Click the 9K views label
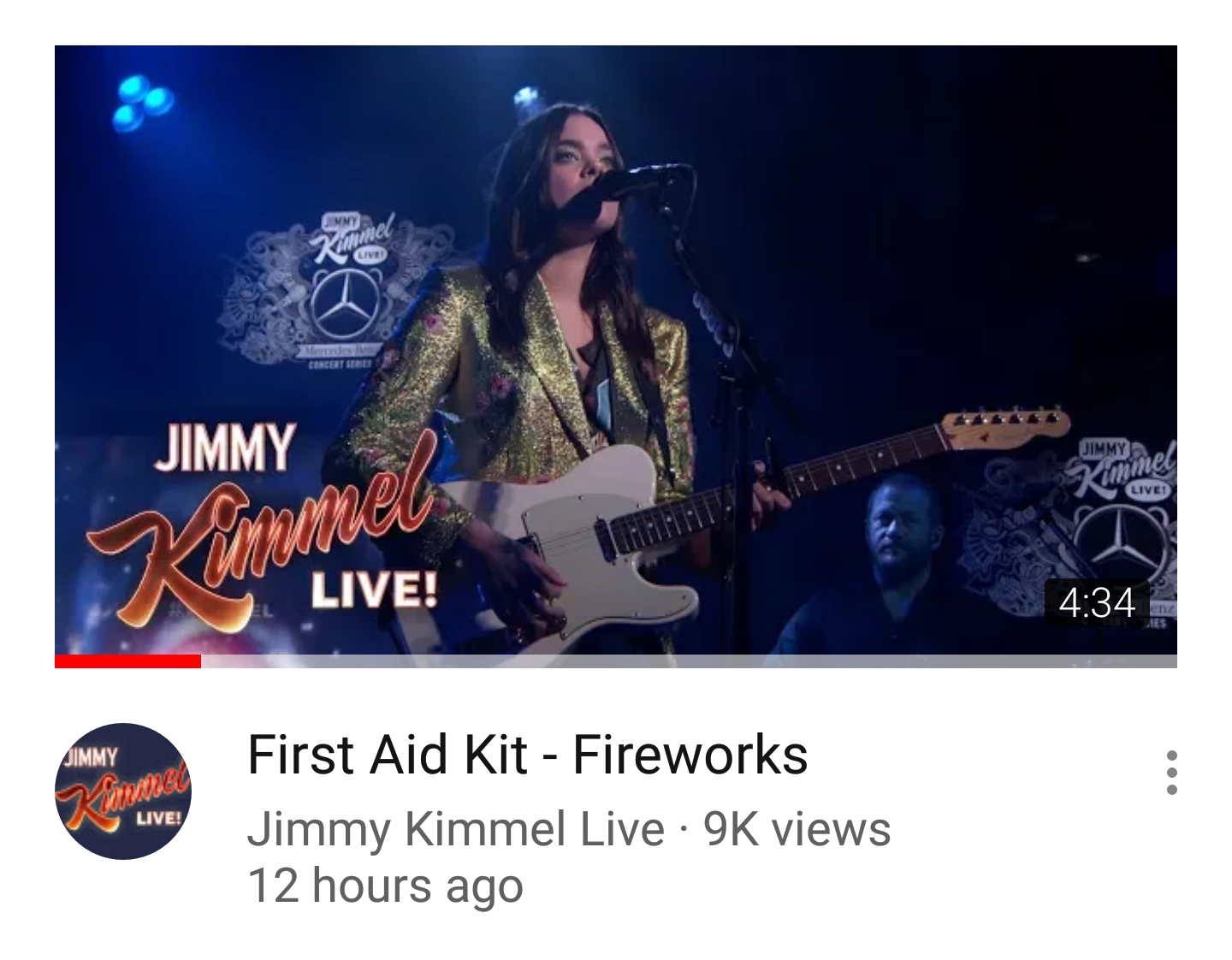1232x960 pixels. pos(797,828)
